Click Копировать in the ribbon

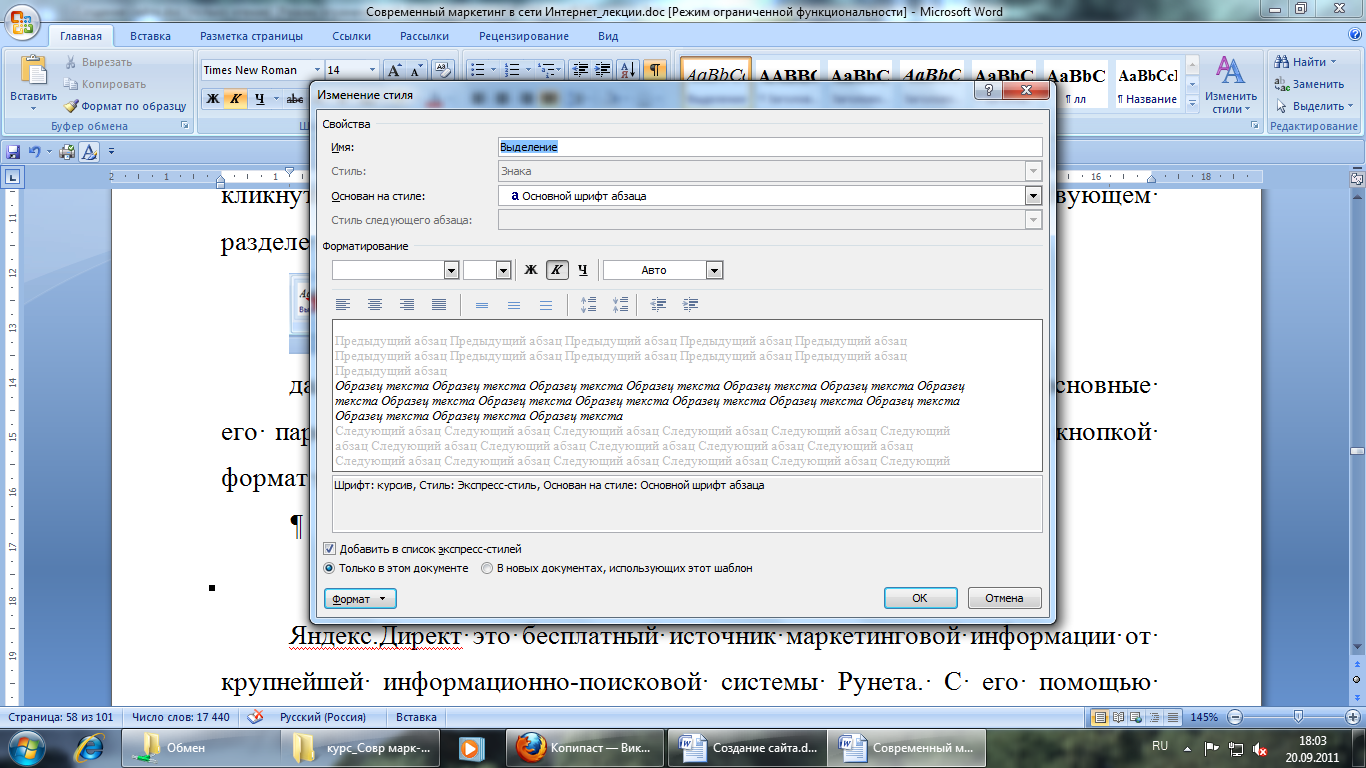(105, 84)
